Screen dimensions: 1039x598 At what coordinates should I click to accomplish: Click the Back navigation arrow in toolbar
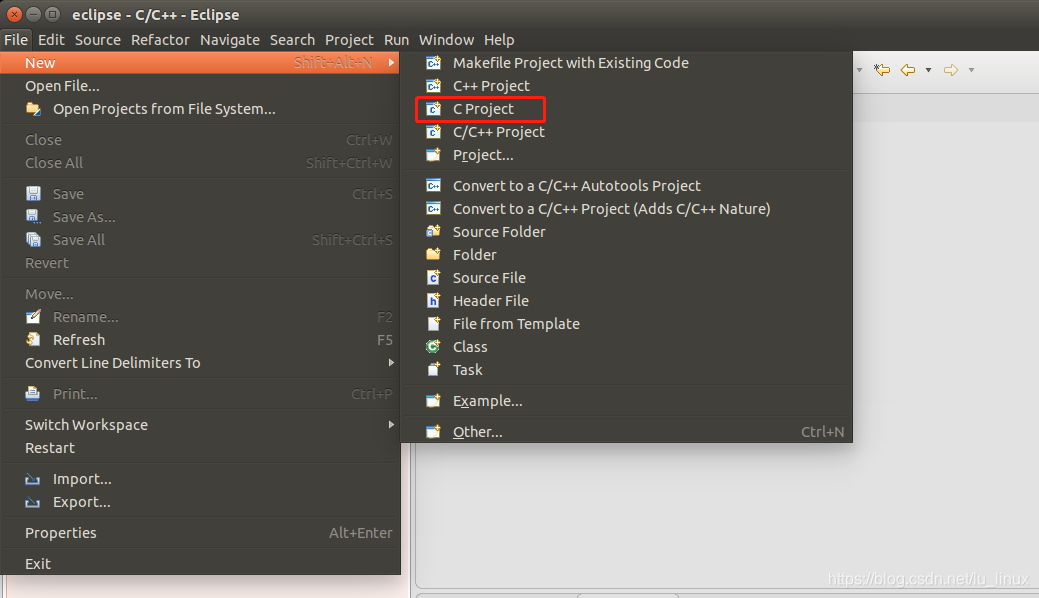pos(908,70)
